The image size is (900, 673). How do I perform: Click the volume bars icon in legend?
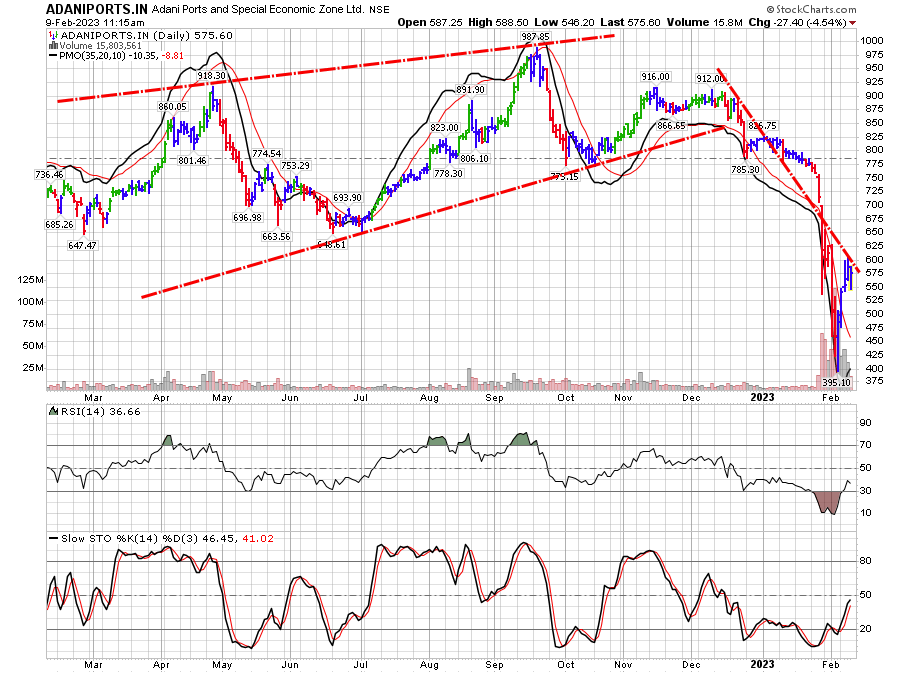tap(52, 45)
